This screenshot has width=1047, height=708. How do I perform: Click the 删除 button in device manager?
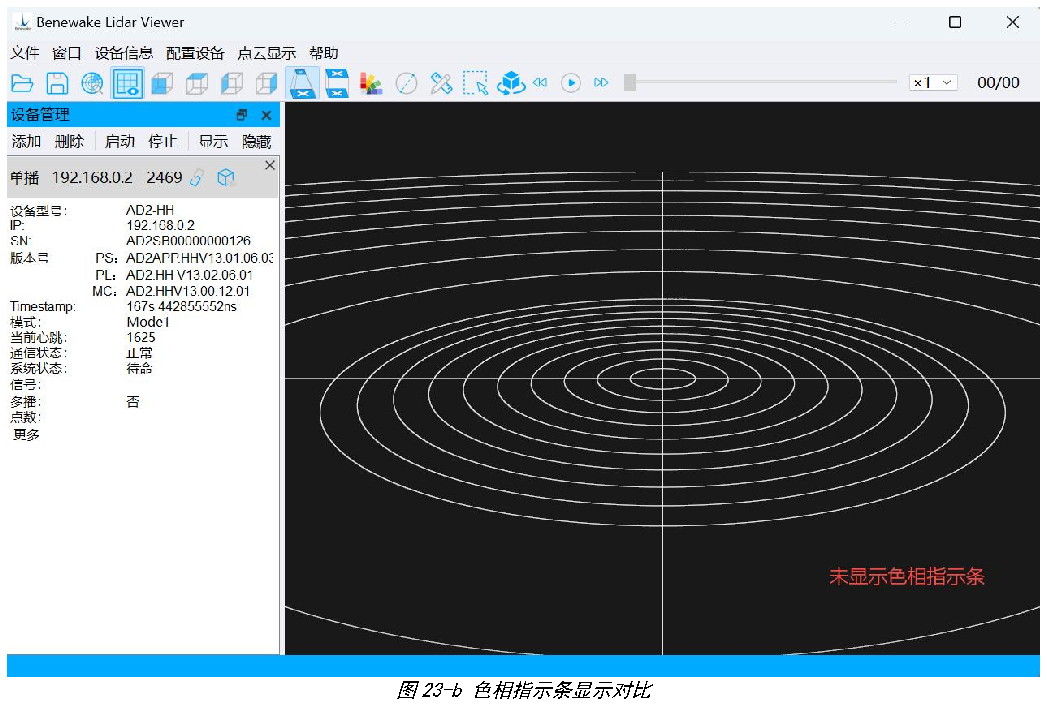[69, 142]
